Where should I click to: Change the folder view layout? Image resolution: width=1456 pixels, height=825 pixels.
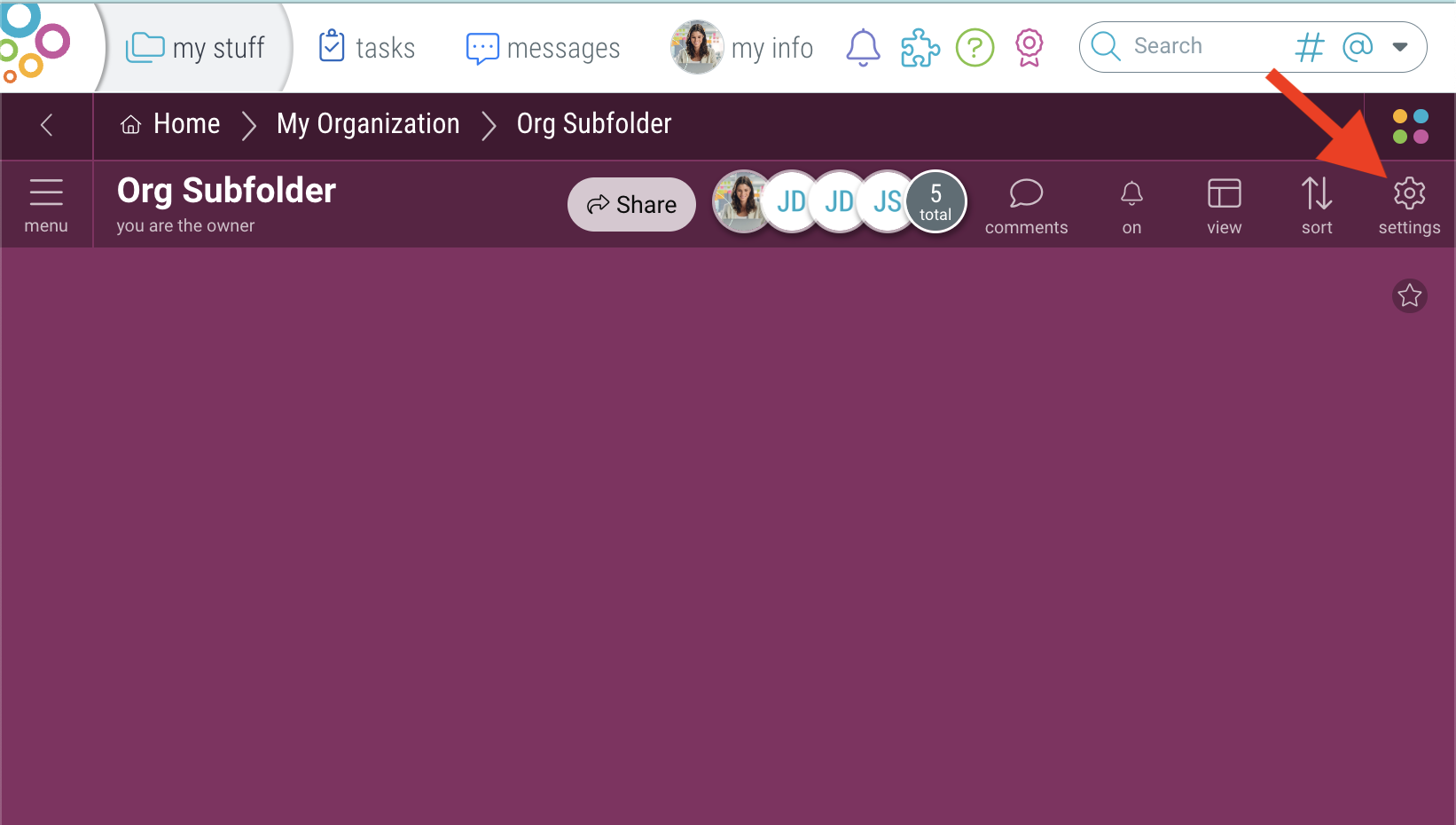pos(1224,204)
